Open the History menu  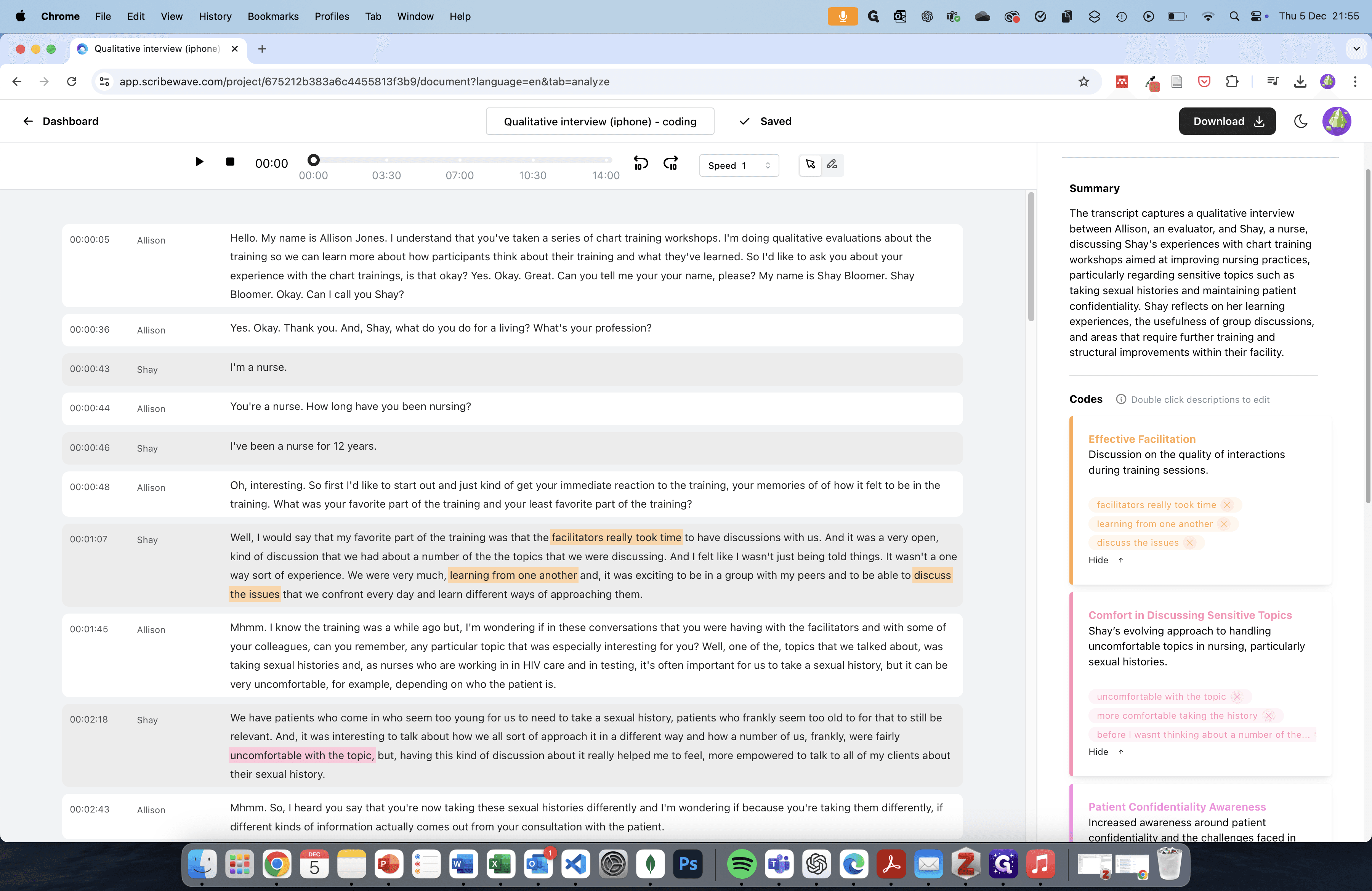[215, 16]
